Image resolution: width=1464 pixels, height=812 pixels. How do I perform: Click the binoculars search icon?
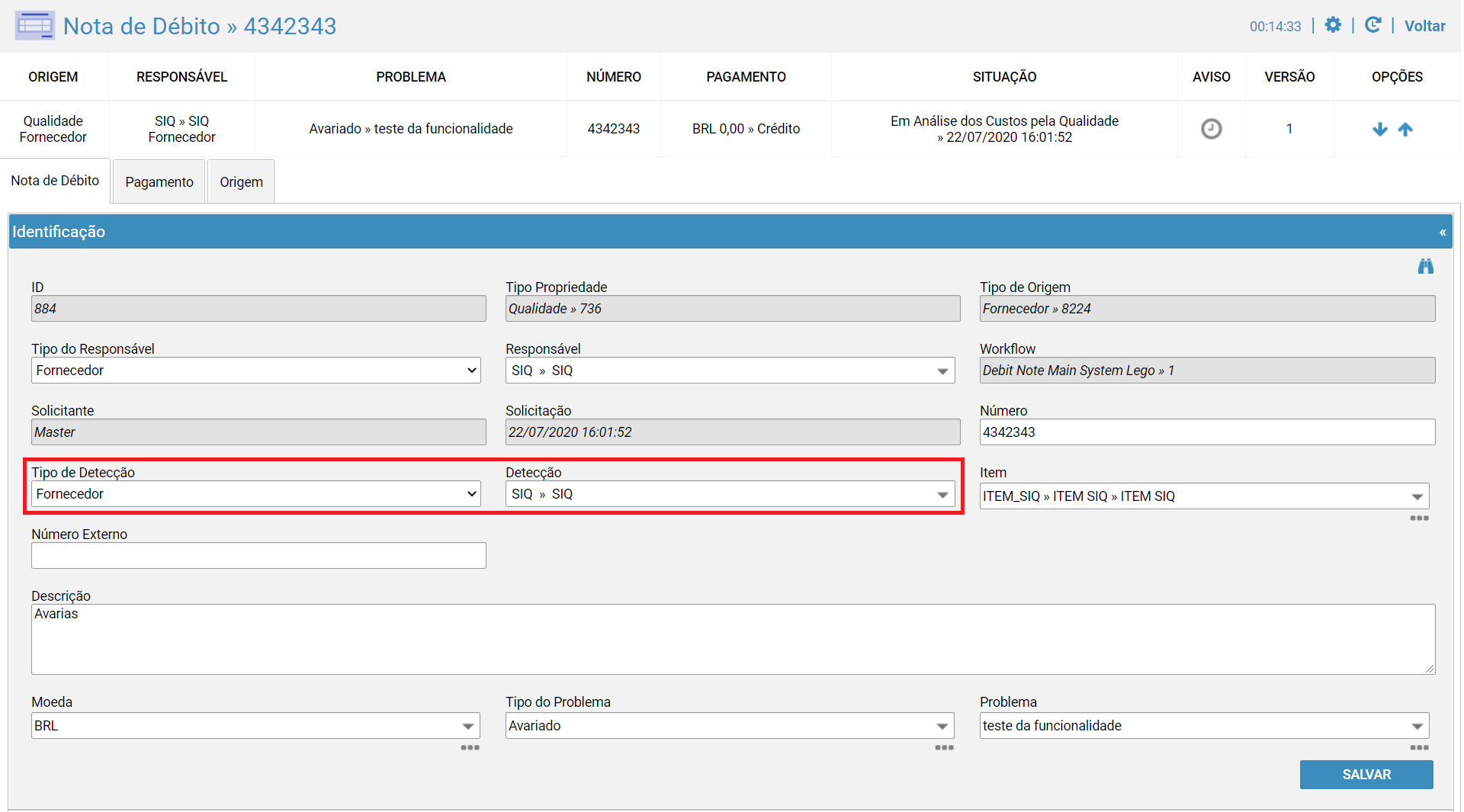pyautogui.click(x=1425, y=266)
